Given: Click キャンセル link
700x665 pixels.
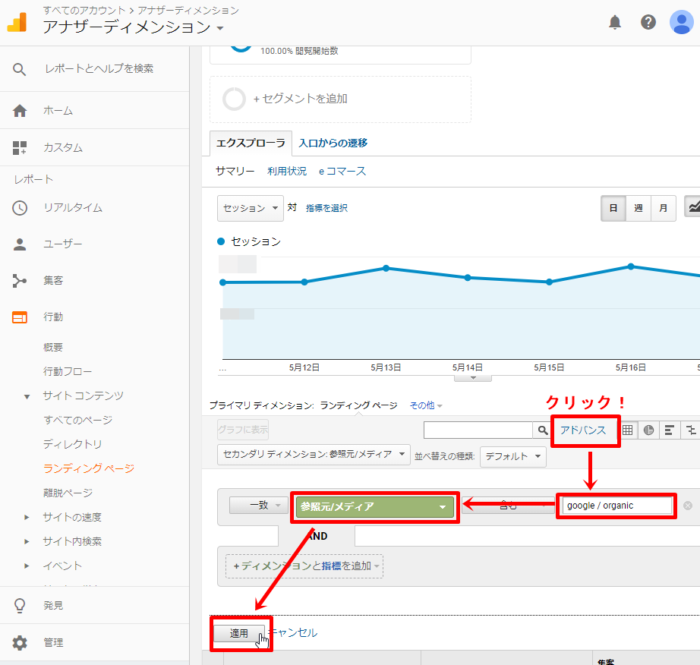Looking at the screenshot, I should pyautogui.click(x=294, y=633).
